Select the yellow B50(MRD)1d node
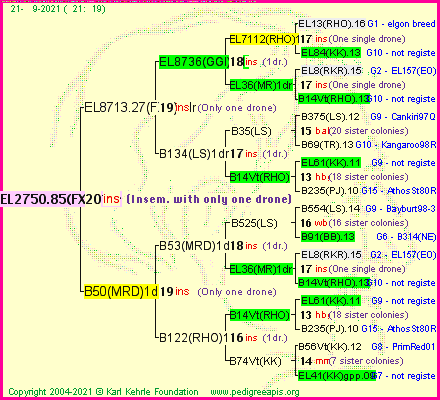This screenshot has width=440, height=400. tap(121, 292)
